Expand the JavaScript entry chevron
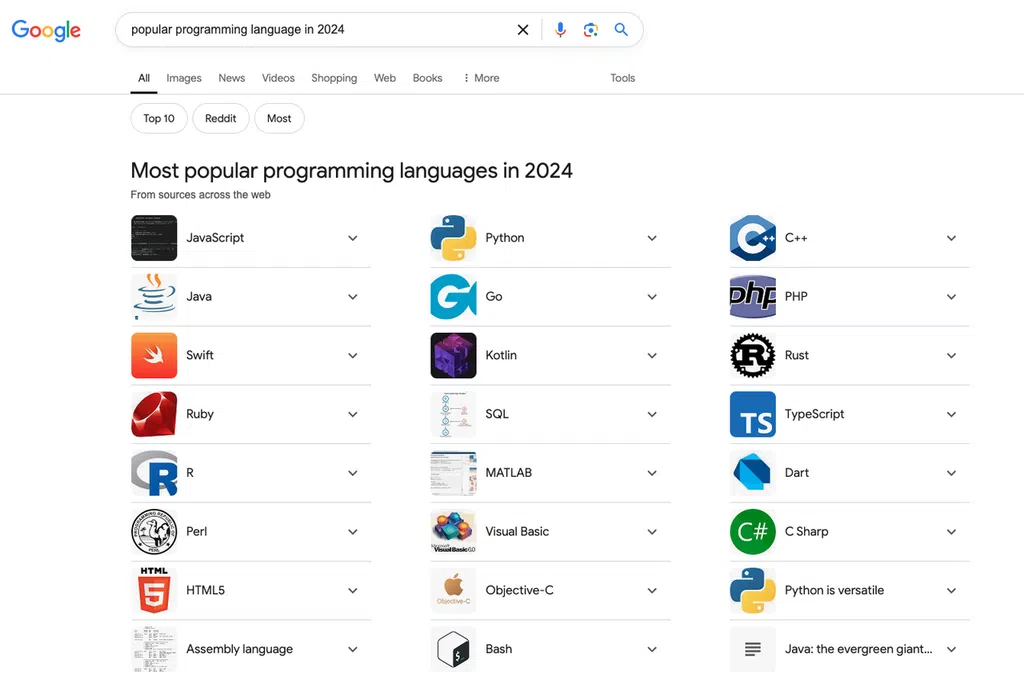The width and height of the screenshot is (1024, 676). pyautogui.click(x=353, y=238)
